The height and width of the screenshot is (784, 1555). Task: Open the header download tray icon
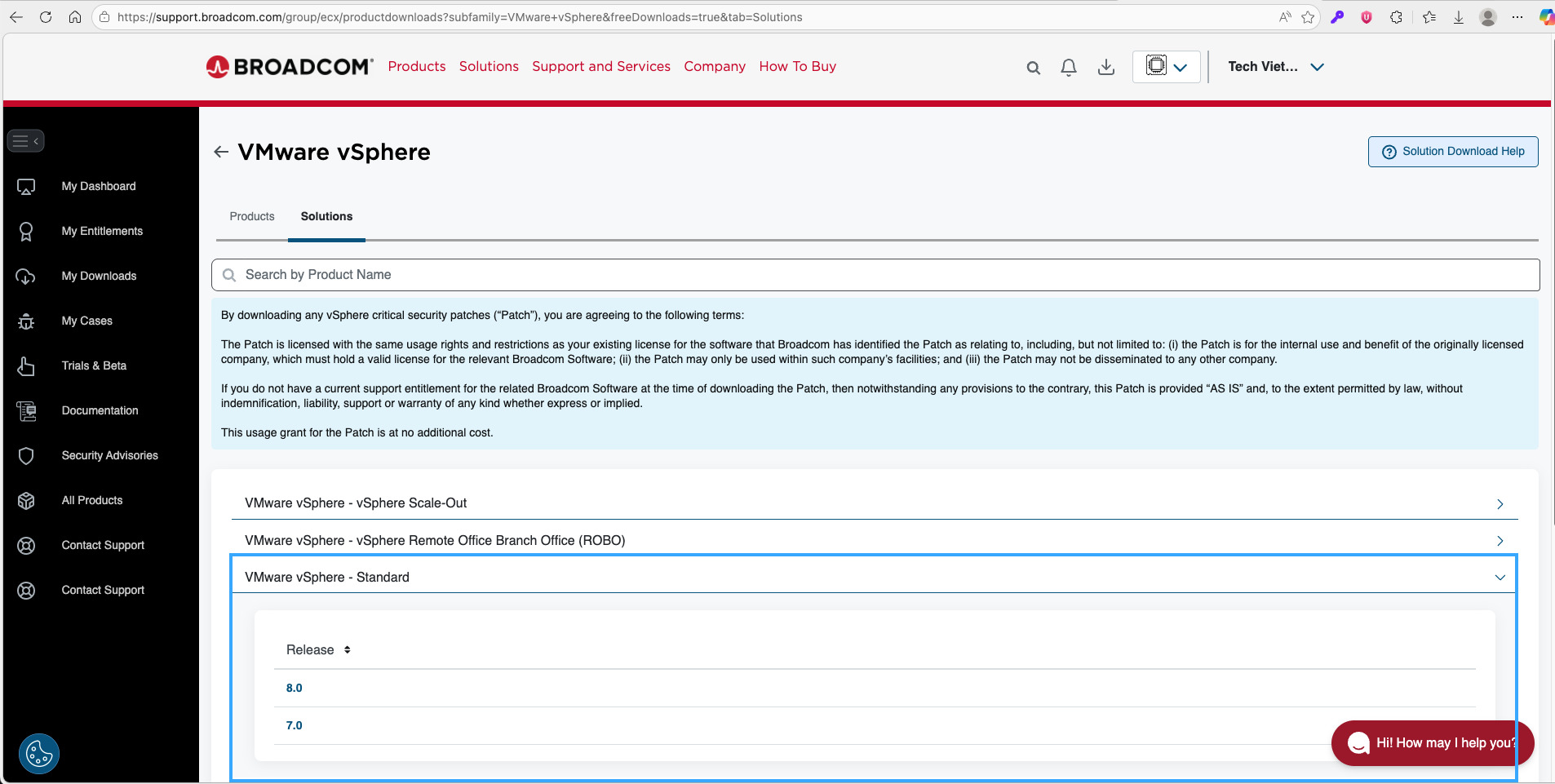[1106, 67]
